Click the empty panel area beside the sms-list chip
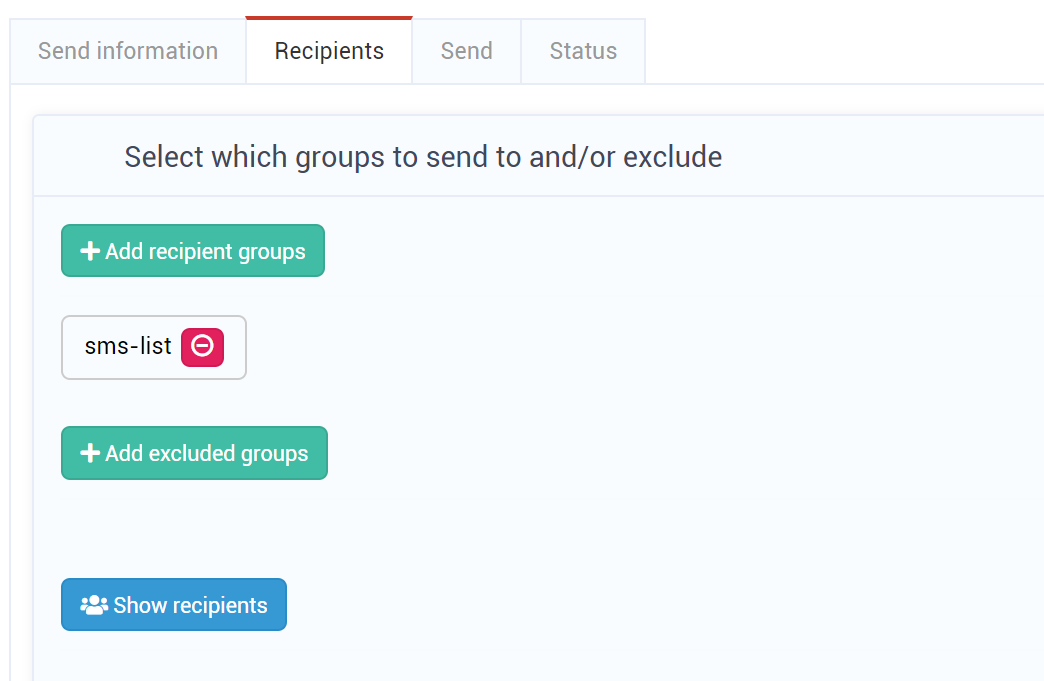 click(599, 347)
